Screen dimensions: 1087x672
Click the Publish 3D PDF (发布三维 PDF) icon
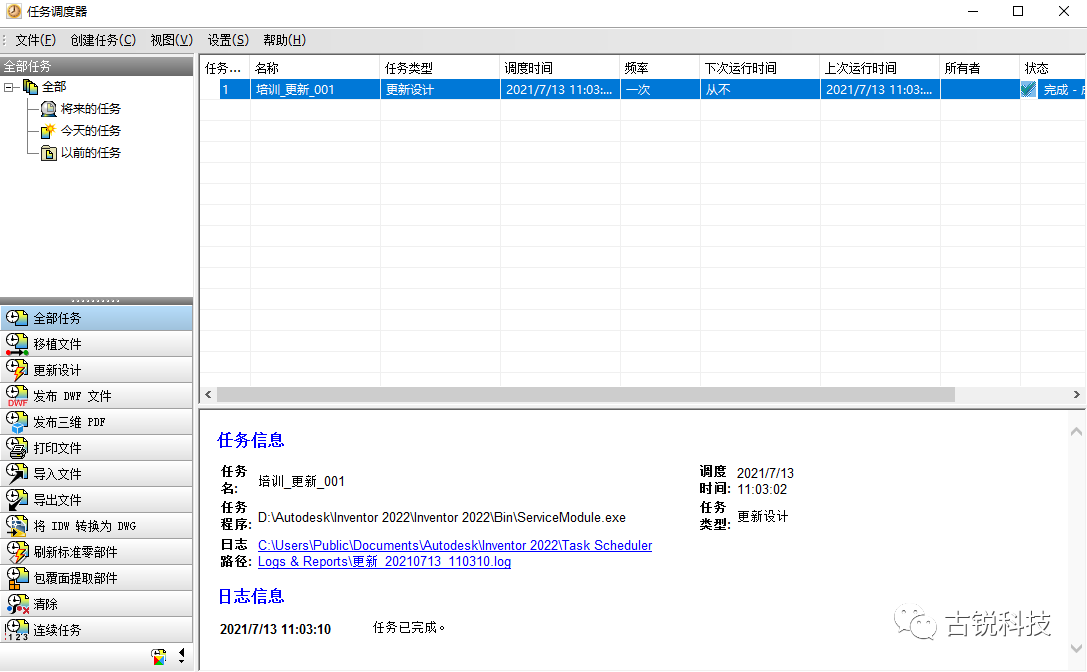click(17, 422)
